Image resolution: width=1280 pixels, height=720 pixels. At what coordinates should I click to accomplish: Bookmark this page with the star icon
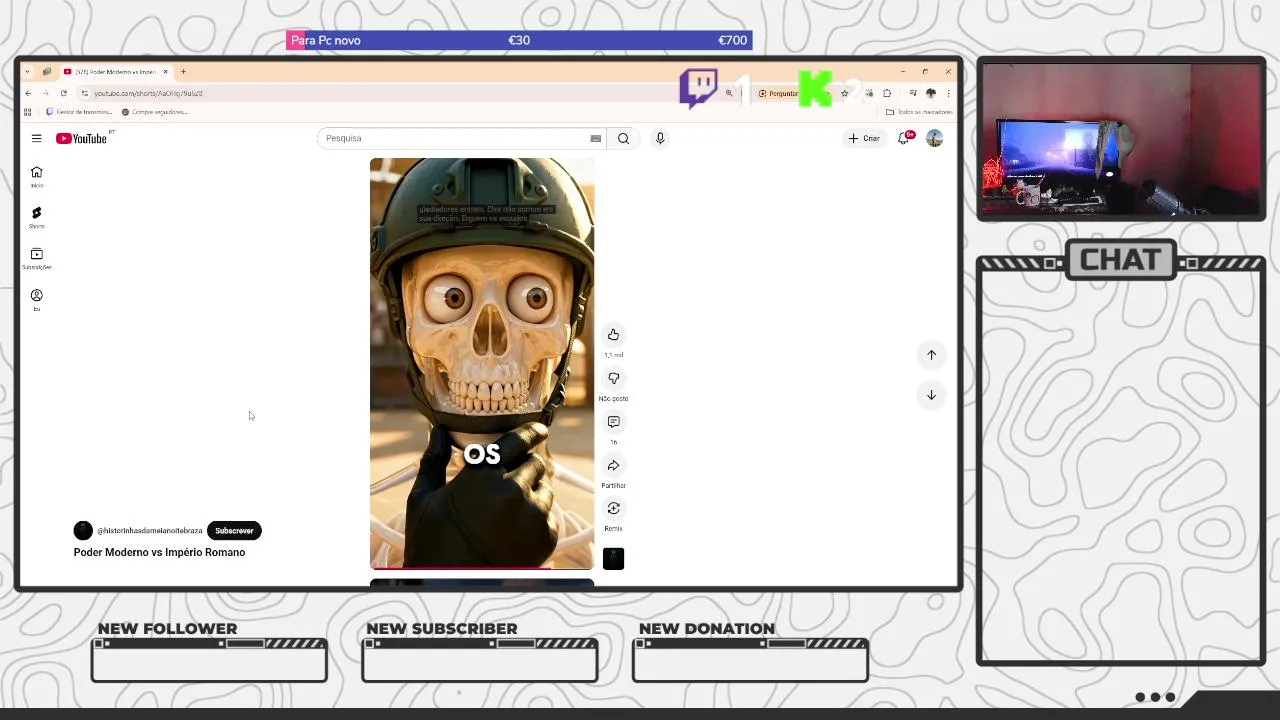tap(845, 93)
